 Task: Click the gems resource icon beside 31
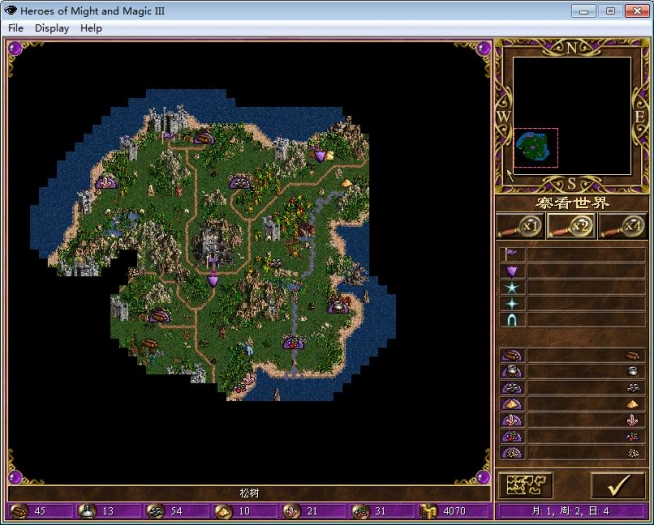click(x=360, y=511)
